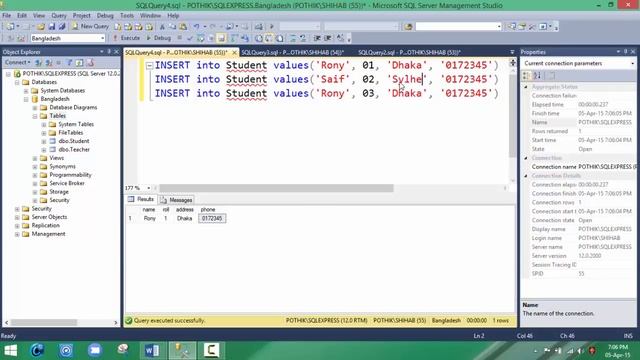Switch to the SQLQuery2.sql tab

[409, 52]
